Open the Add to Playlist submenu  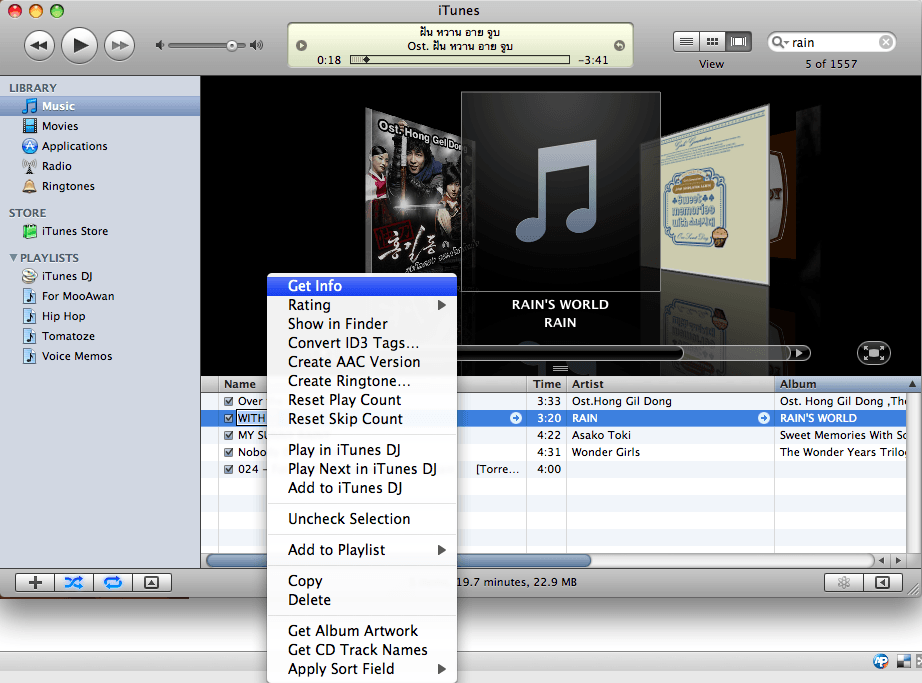[x=362, y=550]
